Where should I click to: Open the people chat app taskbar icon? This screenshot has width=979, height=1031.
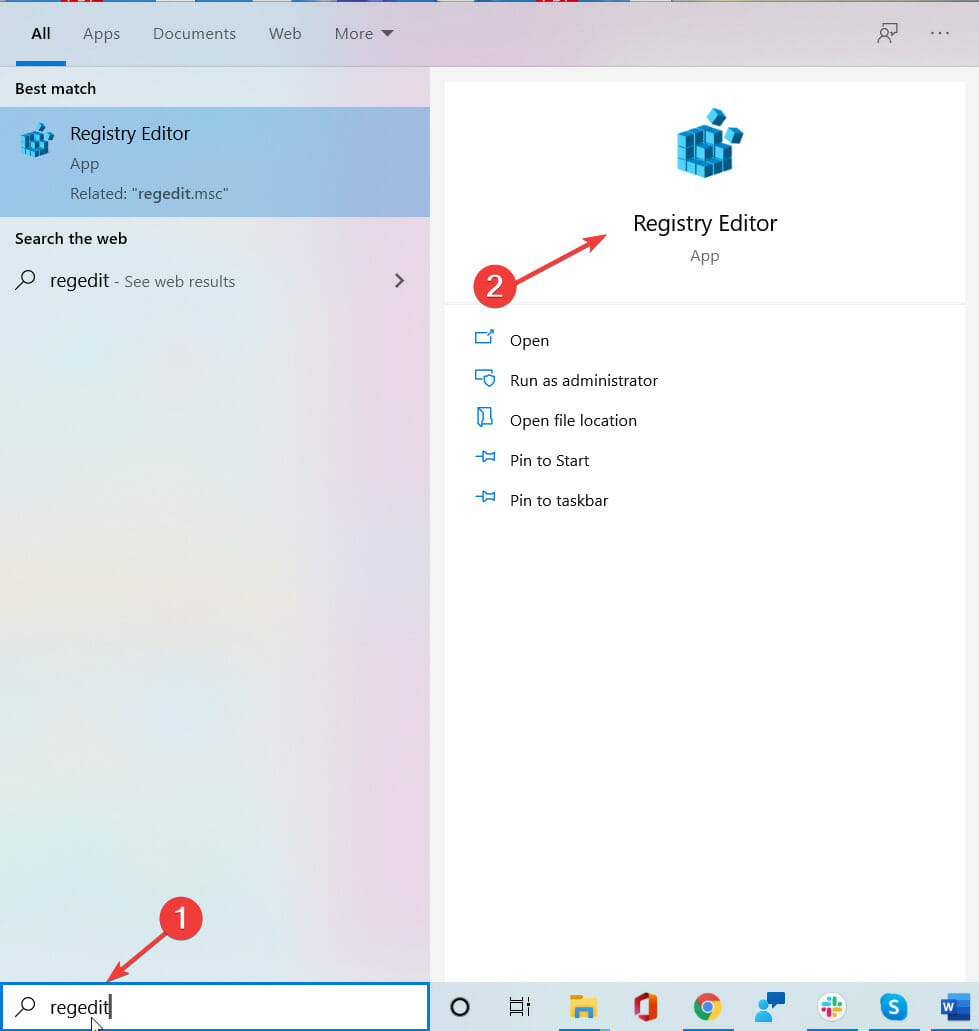(x=770, y=1007)
